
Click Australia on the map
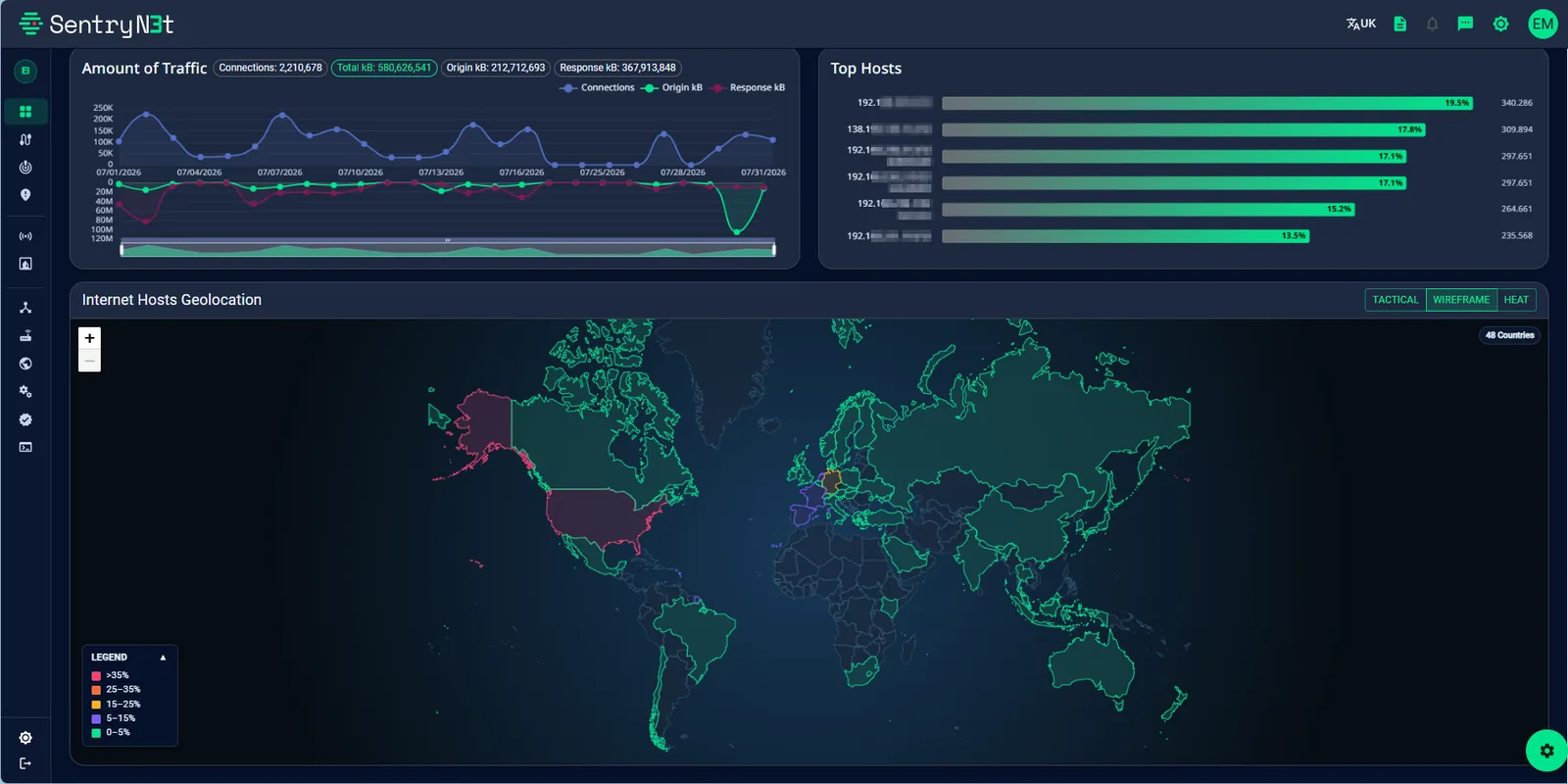coord(1092,668)
